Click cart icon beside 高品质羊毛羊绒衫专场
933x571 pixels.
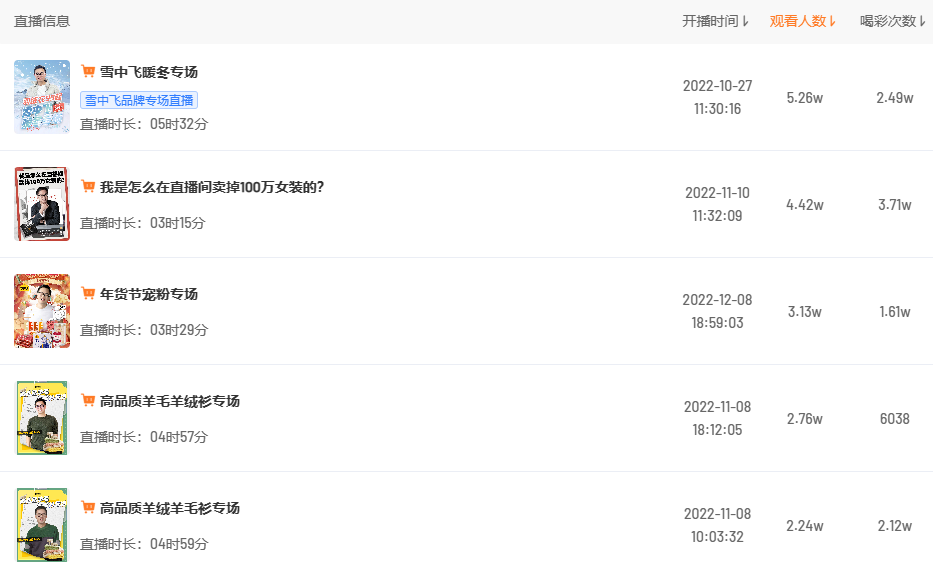(x=88, y=401)
